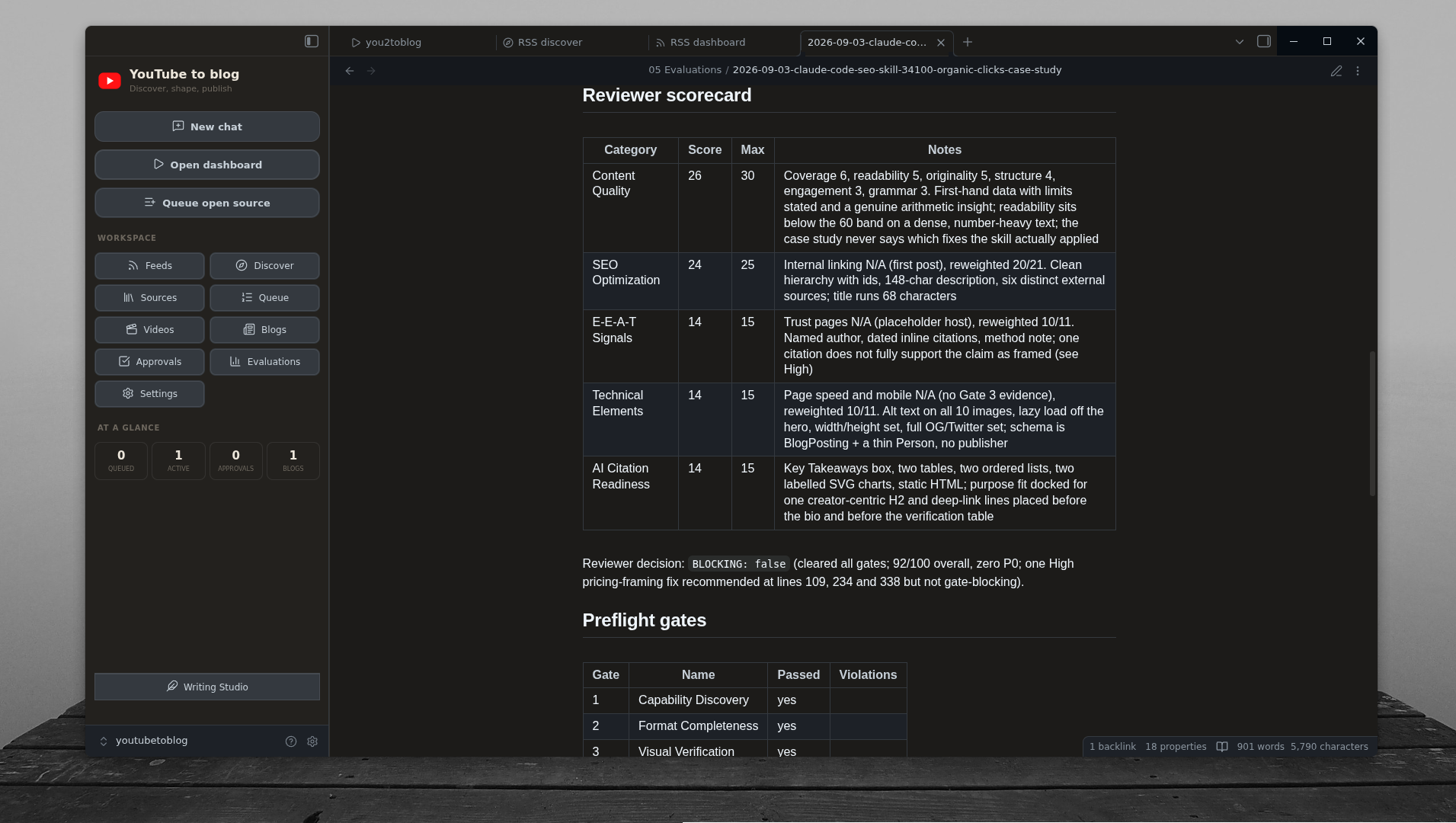The image size is (1456, 823).
Task: Click the 1 Active stat card
Action: coord(178,461)
